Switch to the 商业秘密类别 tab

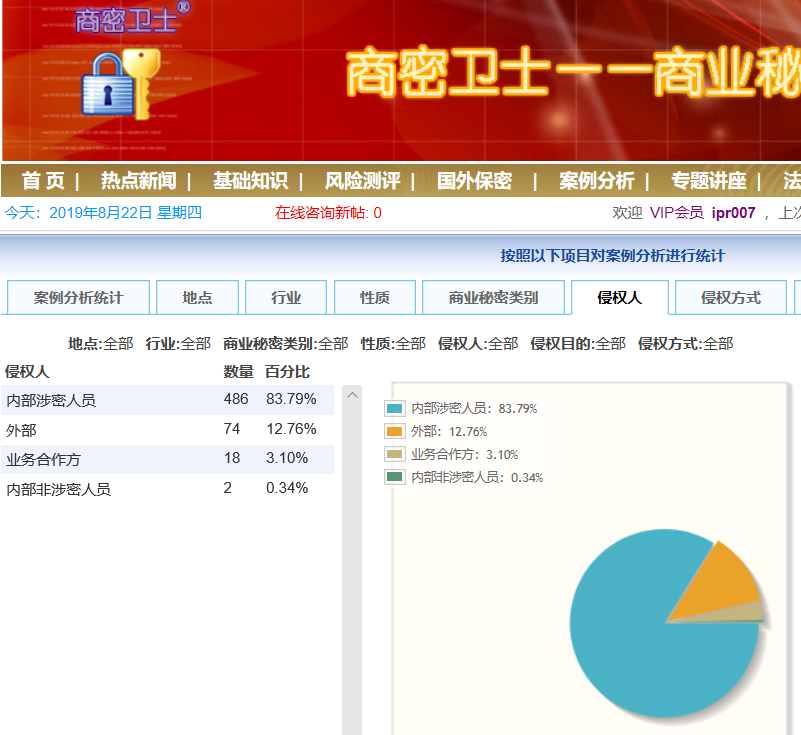(493, 297)
